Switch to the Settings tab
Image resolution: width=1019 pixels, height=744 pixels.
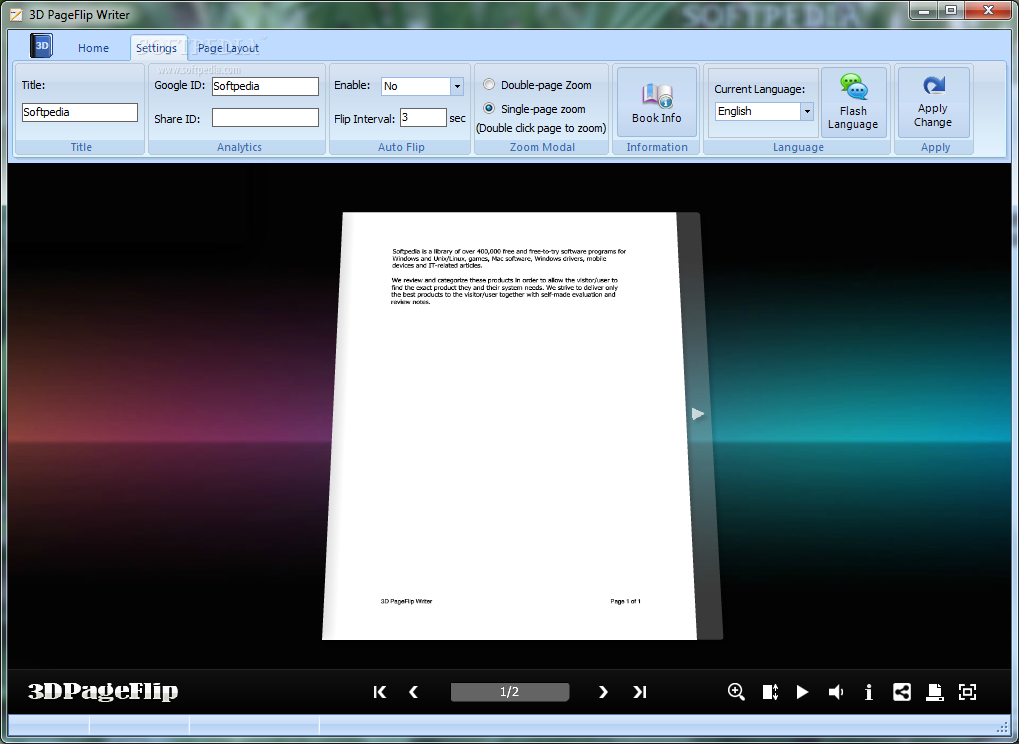click(157, 48)
